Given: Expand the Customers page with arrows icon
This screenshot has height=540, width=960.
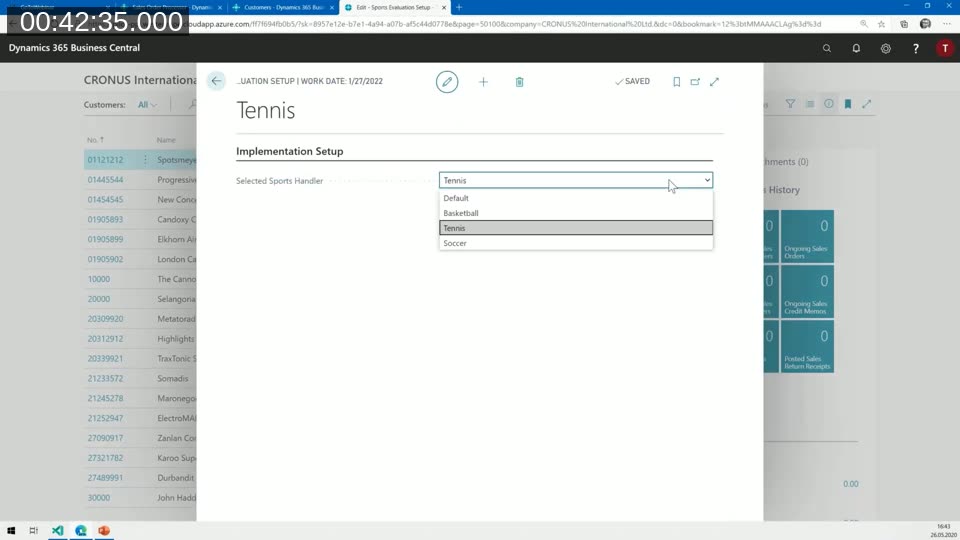Looking at the screenshot, I should point(866,104).
